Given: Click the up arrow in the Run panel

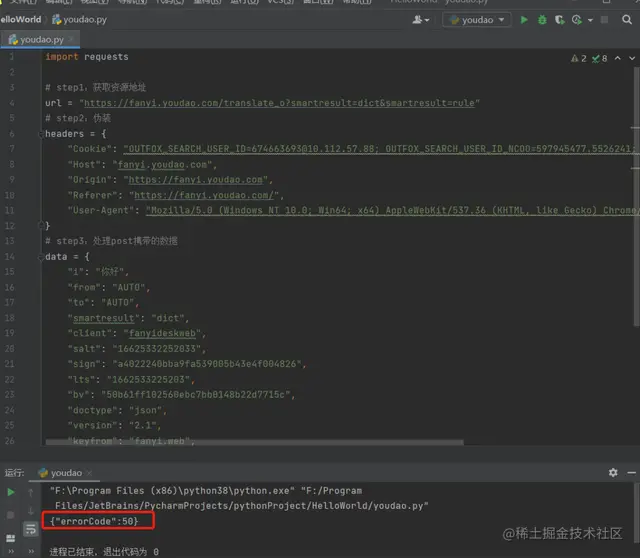Looking at the screenshot, I should click(31, 493).
